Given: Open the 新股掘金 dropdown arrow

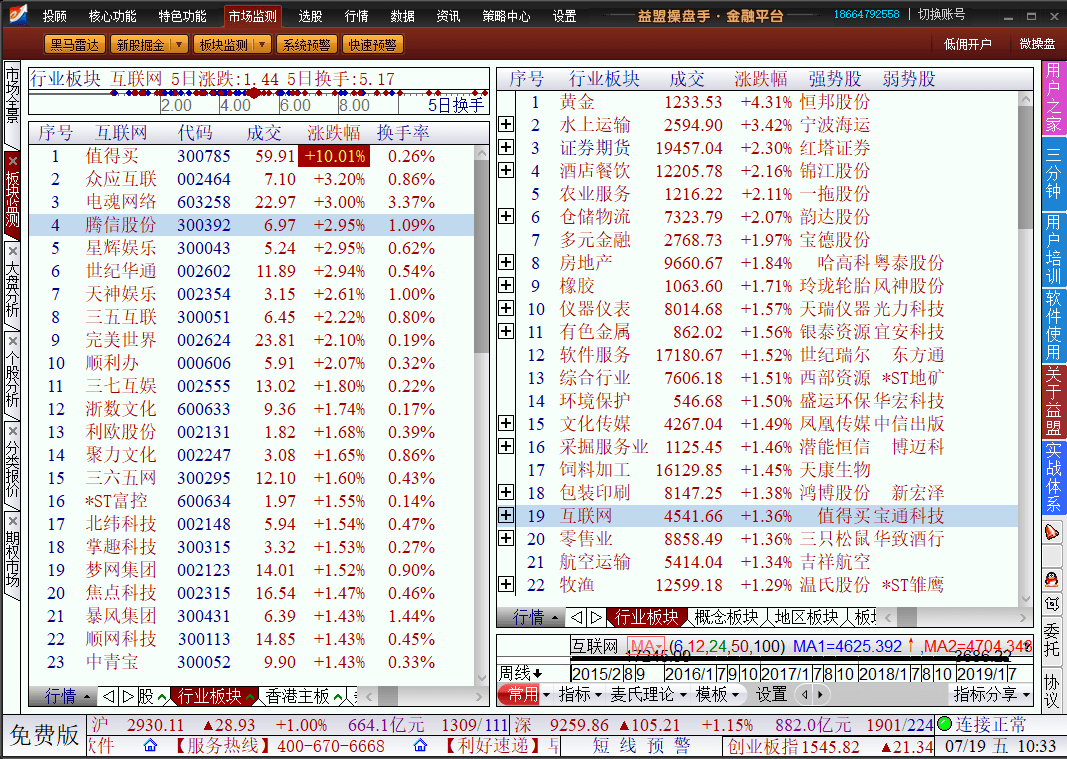Looking at the screenshot, I should tap(179, 44).
